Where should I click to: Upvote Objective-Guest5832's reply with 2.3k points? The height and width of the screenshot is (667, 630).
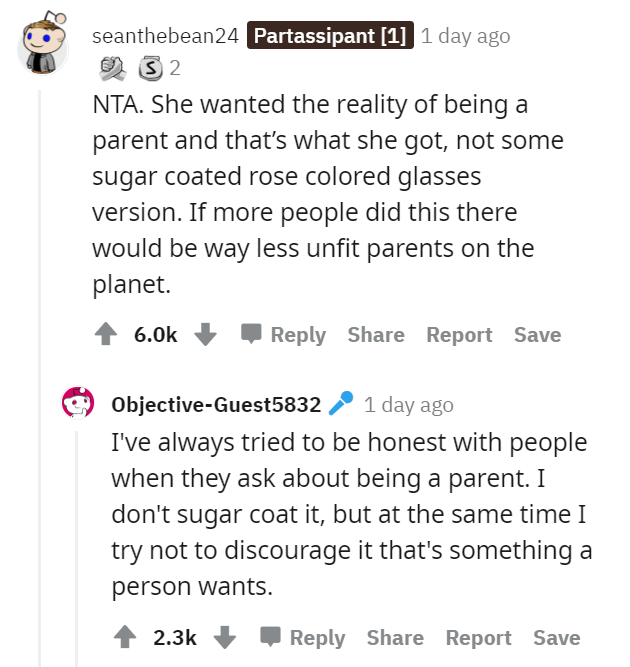click(125, 638)
